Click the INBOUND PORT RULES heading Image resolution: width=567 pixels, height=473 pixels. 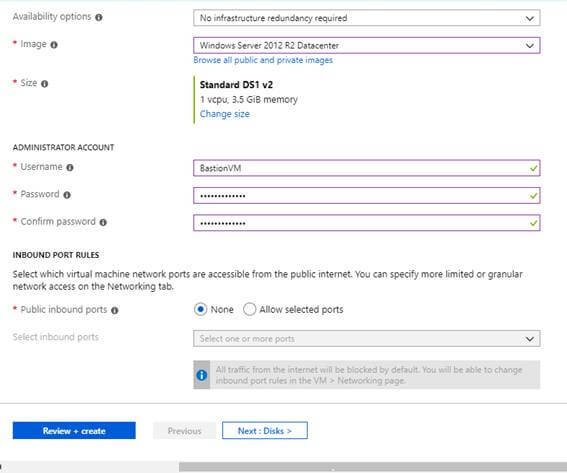tap(56, 255)
